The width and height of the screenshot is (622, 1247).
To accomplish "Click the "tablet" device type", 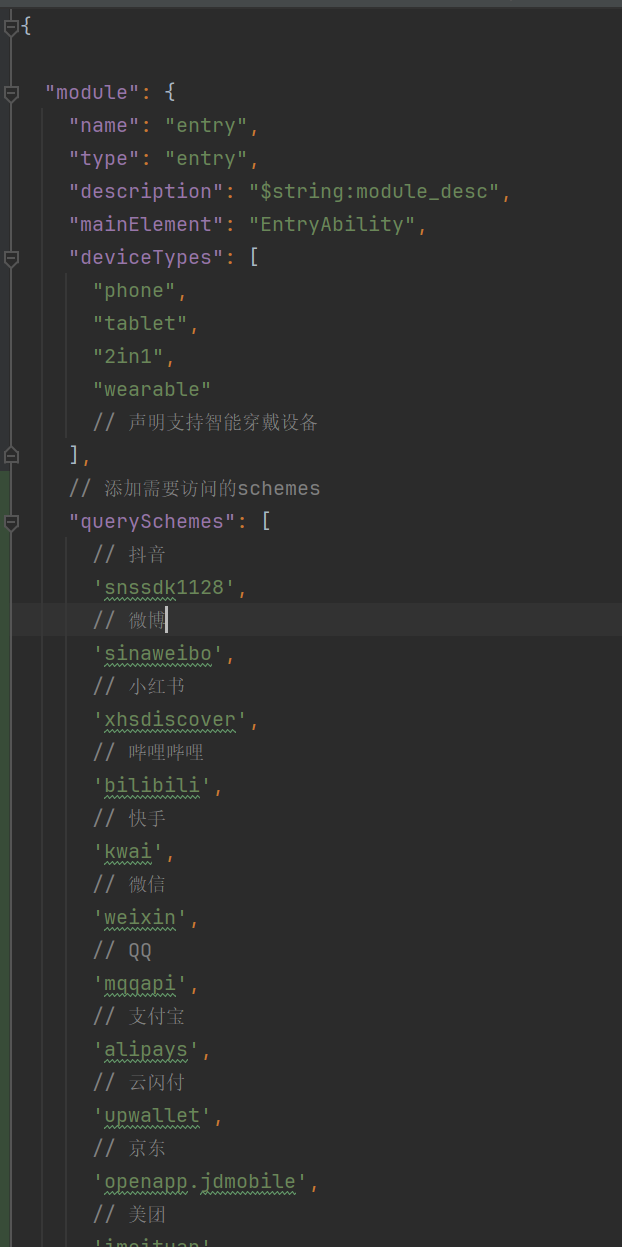I will point(140,324).
